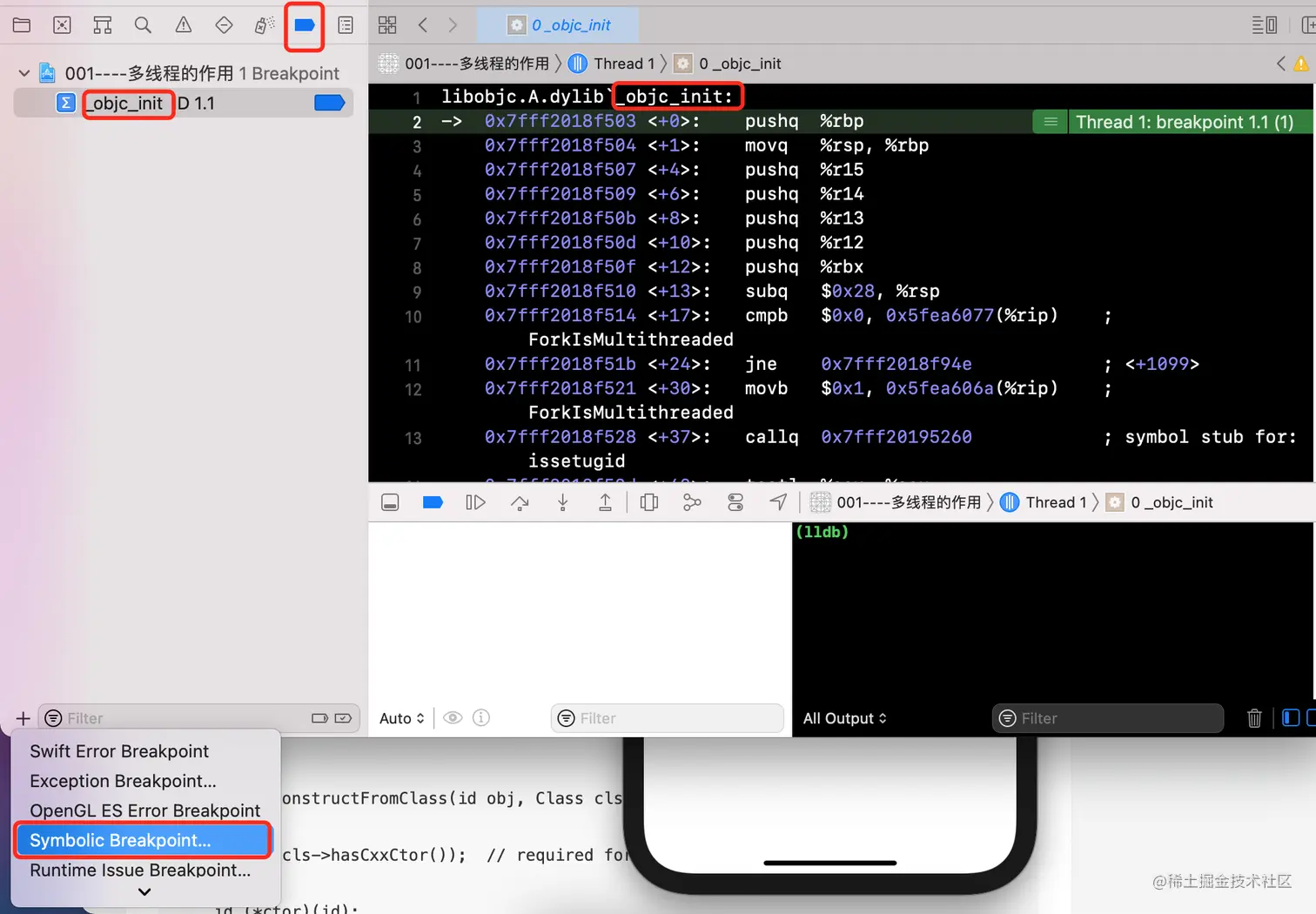Click the Simulate Location arrow
The image size is (1316, 914).
click(778, 502)
